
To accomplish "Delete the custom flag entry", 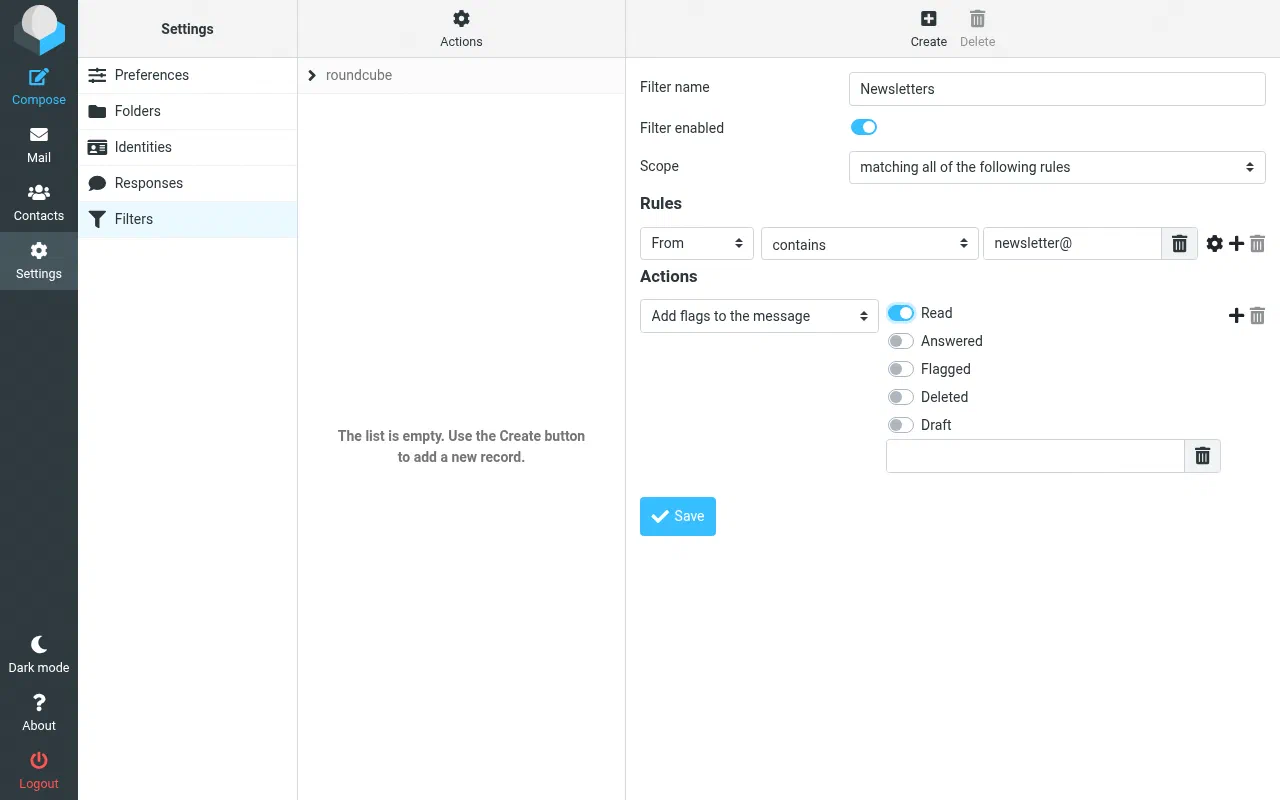I will coord(1203,456).
